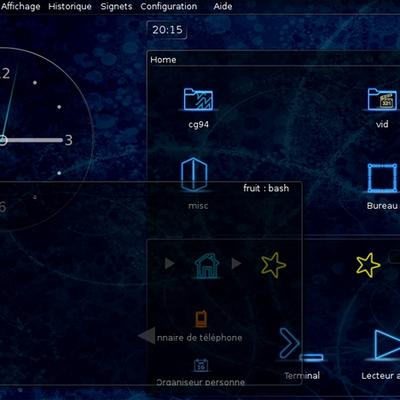
Task: Open the vid folder icon
Action: coord(382,99)
